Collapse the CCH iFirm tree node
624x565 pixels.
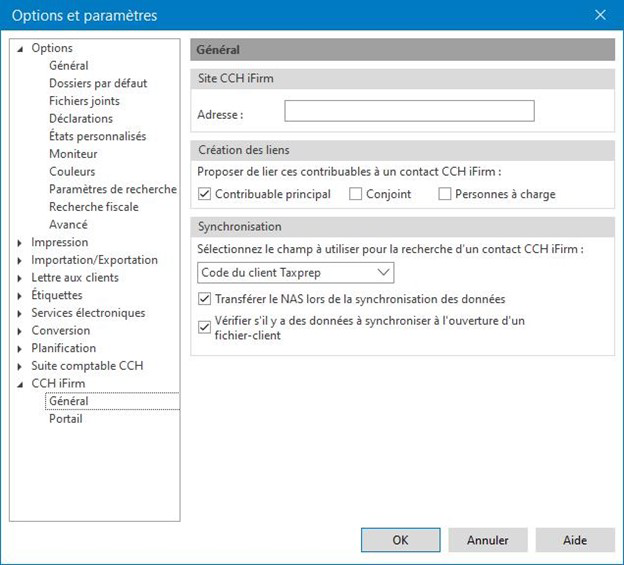pyautogui.click(x=20, y=385)
